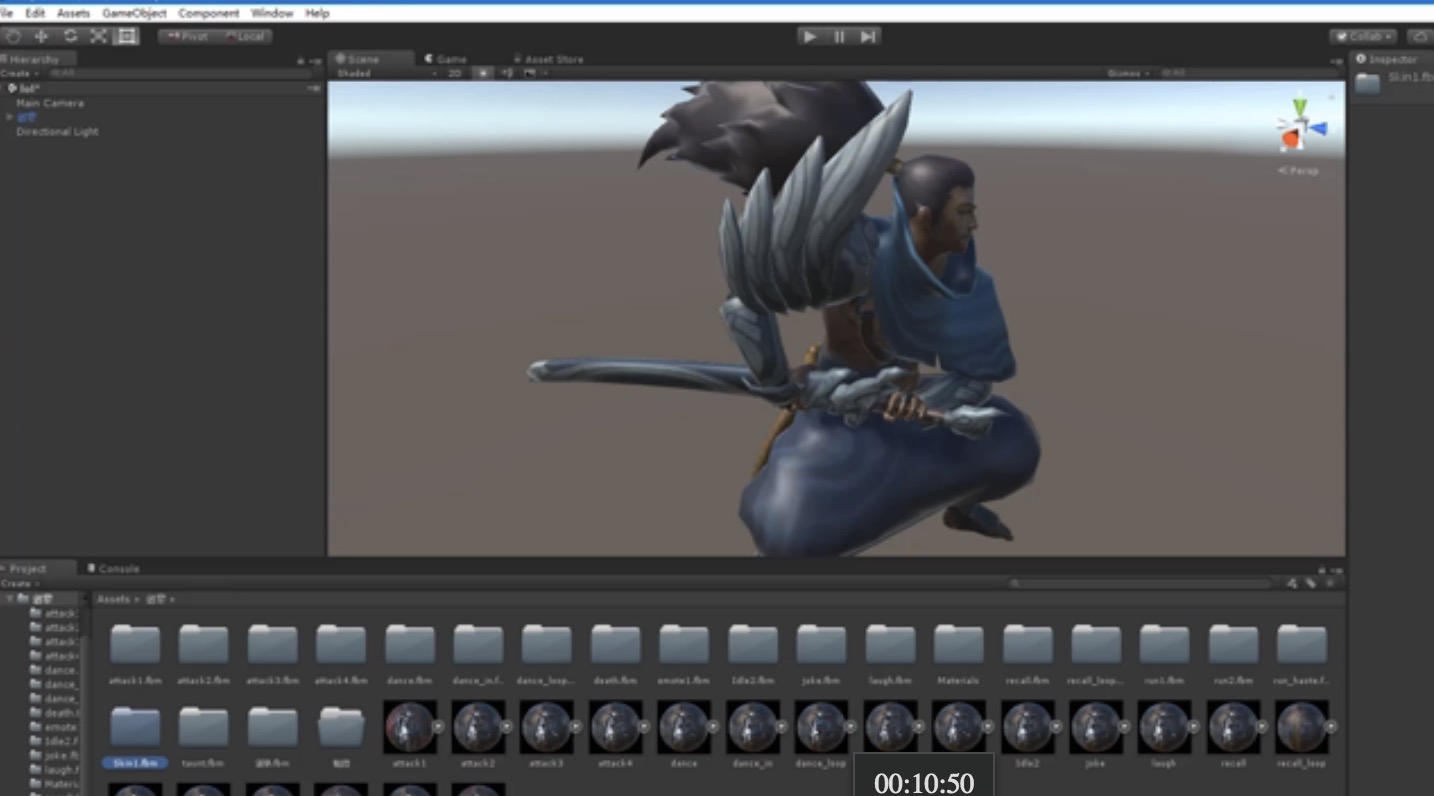Open the attack1.fbm folder
Viewport: 1434px width, 796px height.
coord(135,644)
